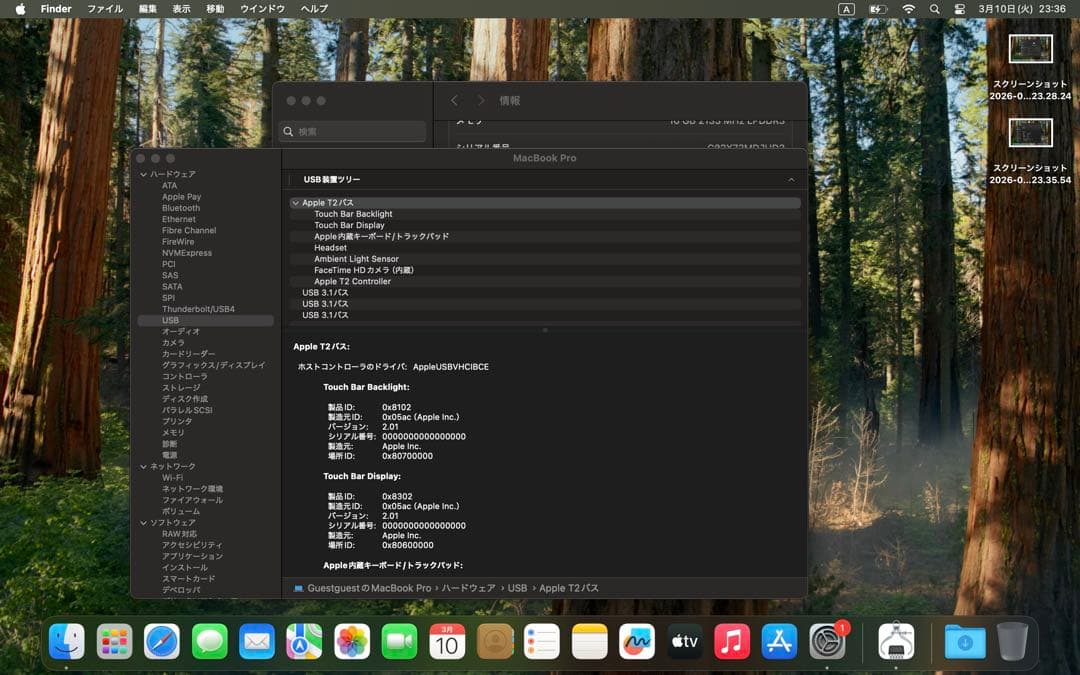The image size is (1080, 675).
Task: Open System Information app in Dock
Action: coord(897,641)
